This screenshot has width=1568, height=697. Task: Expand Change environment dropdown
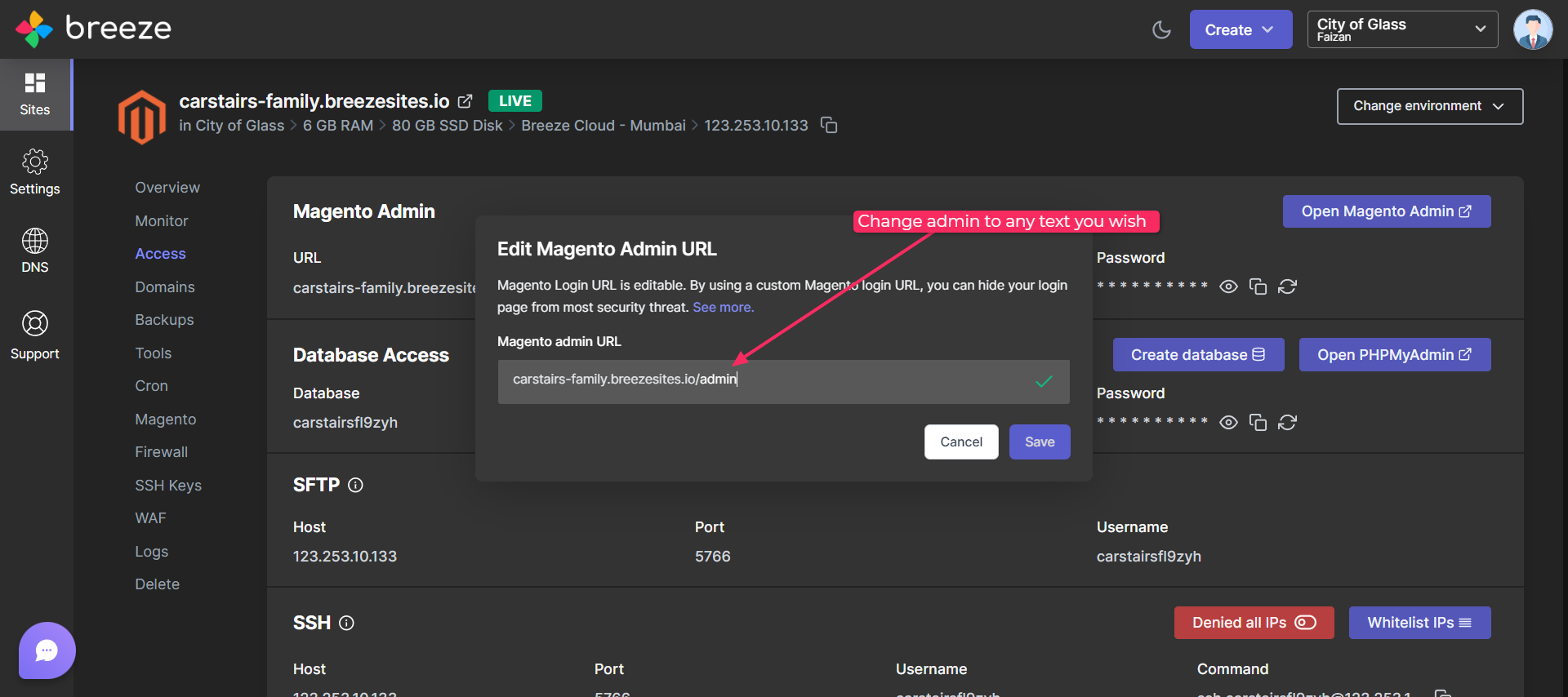pos(1430,106)
